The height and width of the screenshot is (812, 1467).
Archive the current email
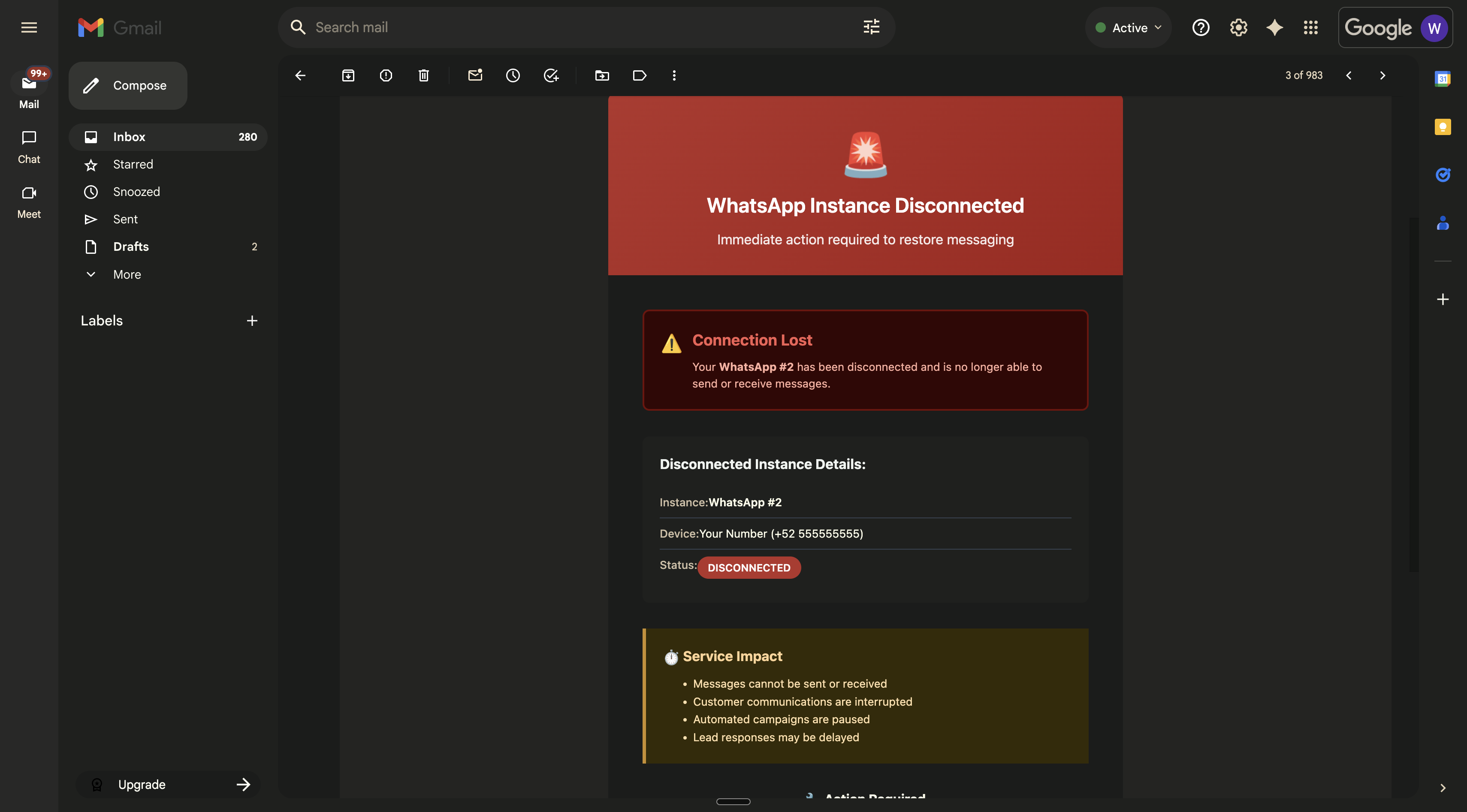(x=349, y=75)
